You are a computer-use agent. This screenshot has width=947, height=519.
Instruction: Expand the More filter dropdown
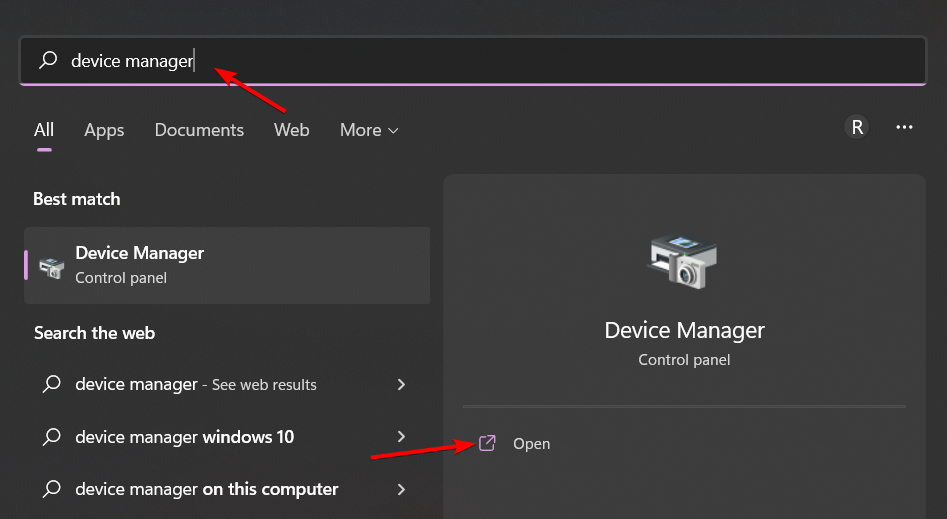pos(368,130)
